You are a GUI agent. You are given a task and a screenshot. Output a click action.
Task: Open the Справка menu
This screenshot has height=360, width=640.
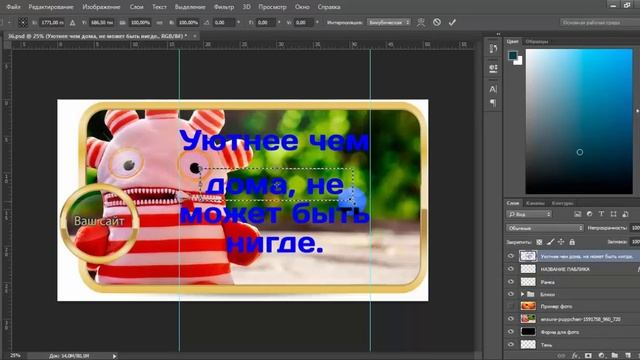point(329,7)
